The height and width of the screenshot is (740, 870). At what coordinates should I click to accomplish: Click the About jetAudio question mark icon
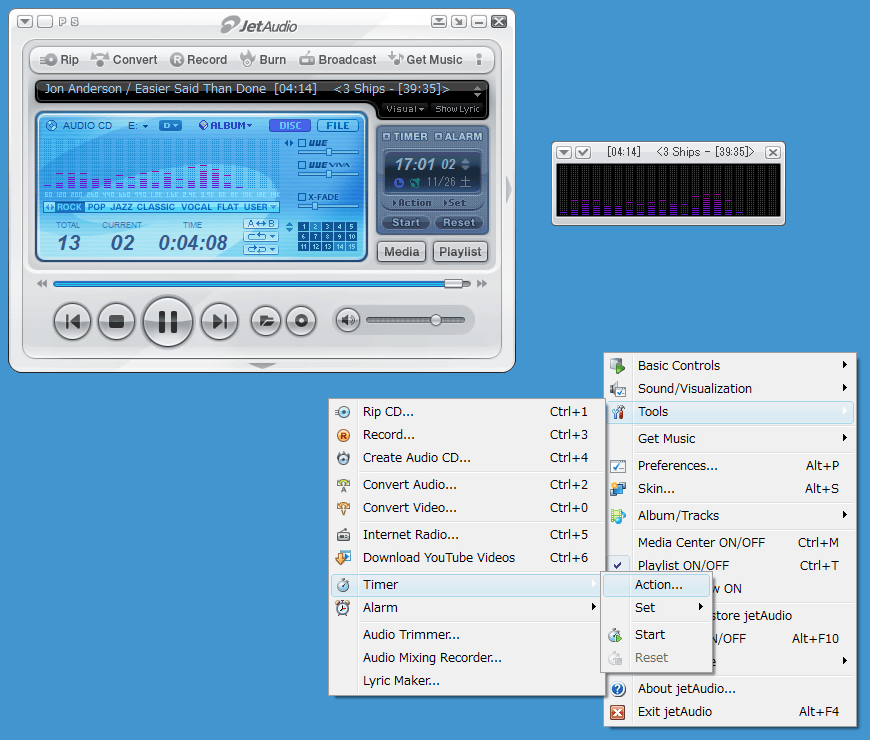(x=618, y=689)
